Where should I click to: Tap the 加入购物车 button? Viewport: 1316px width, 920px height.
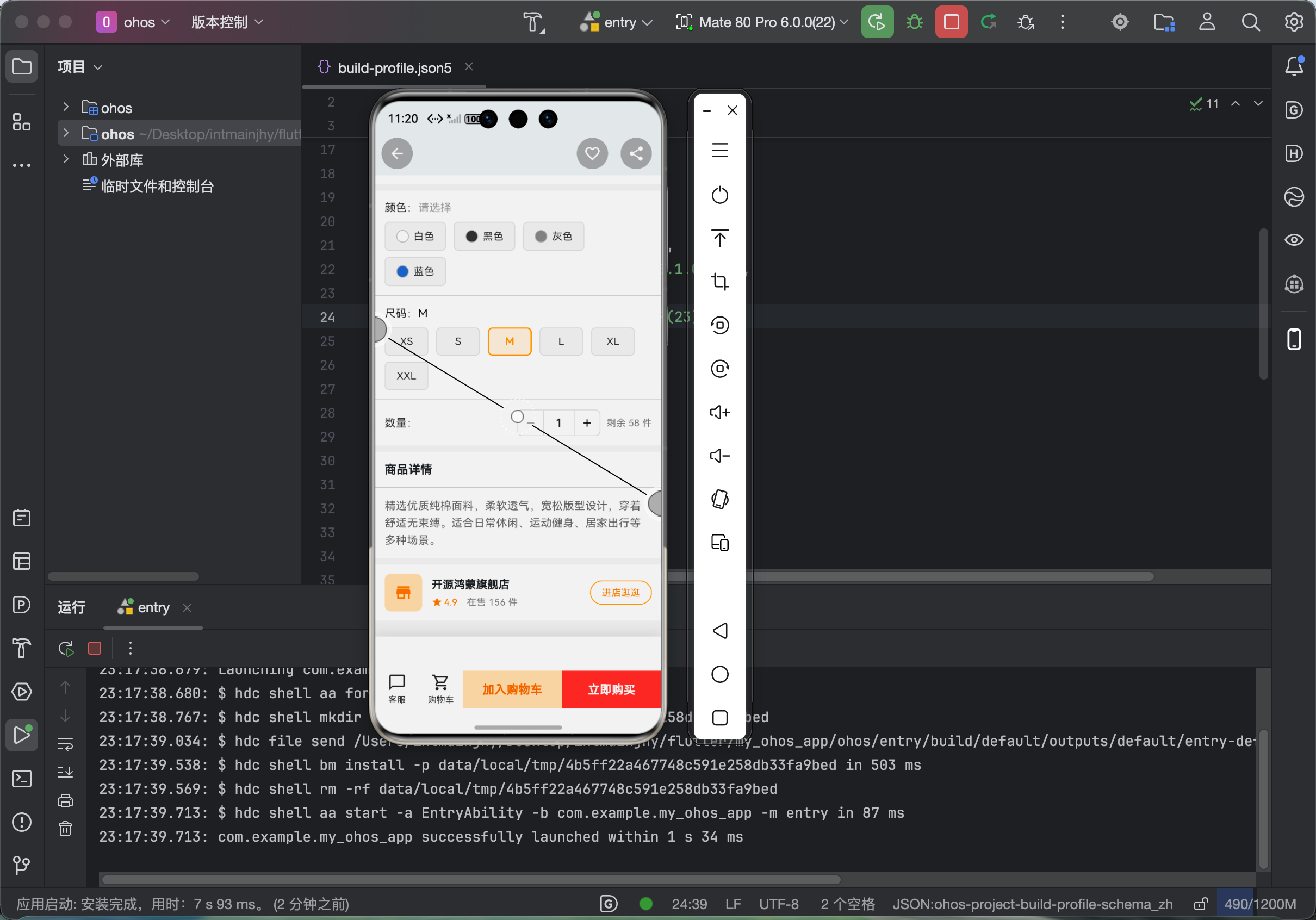click(x=512, y=689)
